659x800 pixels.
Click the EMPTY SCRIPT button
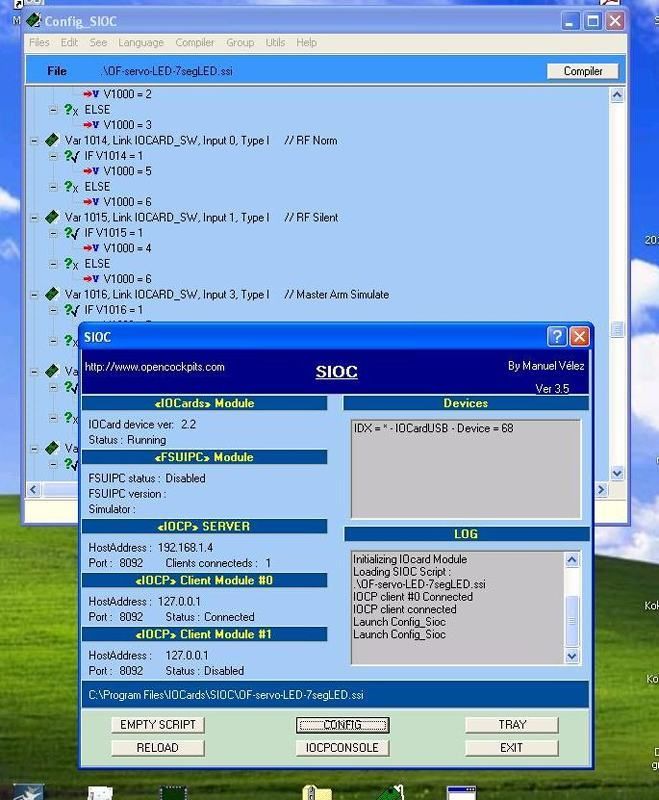pos(157,725)
